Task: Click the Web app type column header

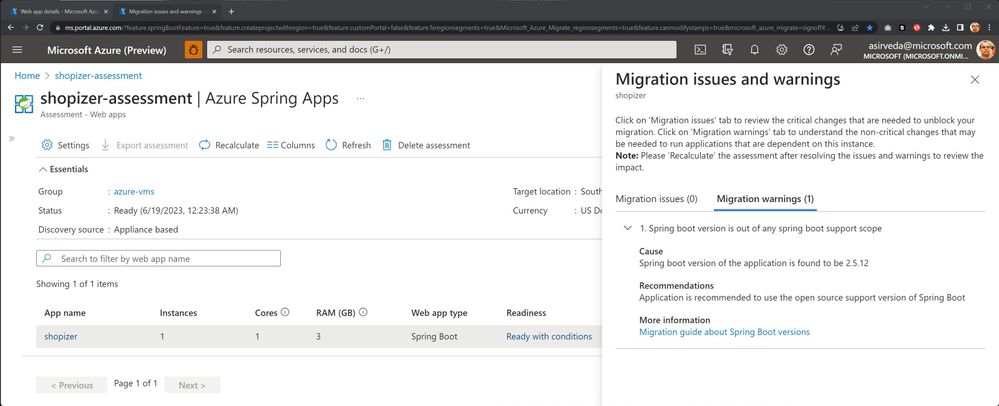Action: tap(439, 313)
